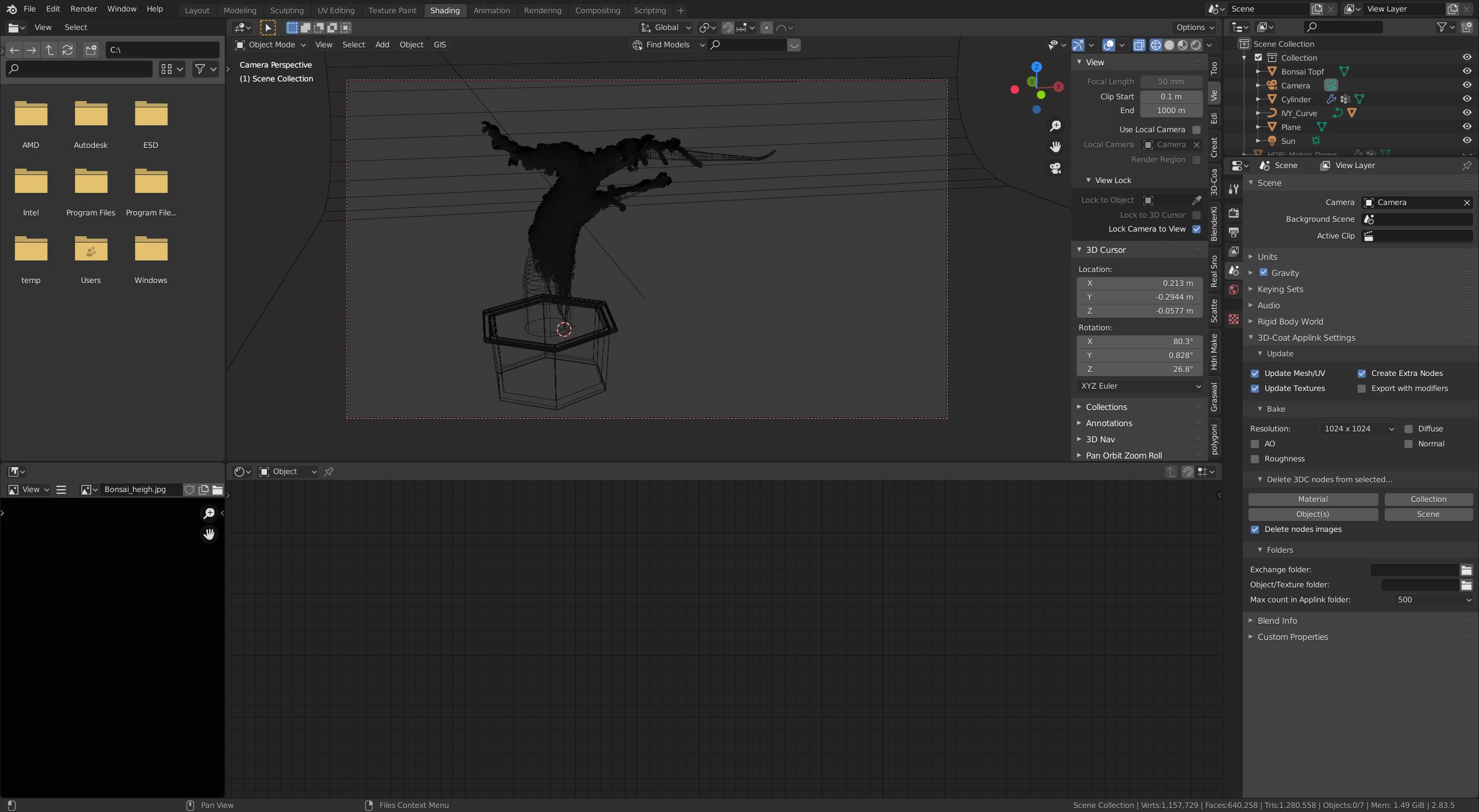Disable Lock Camera to View checkbox
This screenshot has width=1479, height=812.
click(1196, 229)
